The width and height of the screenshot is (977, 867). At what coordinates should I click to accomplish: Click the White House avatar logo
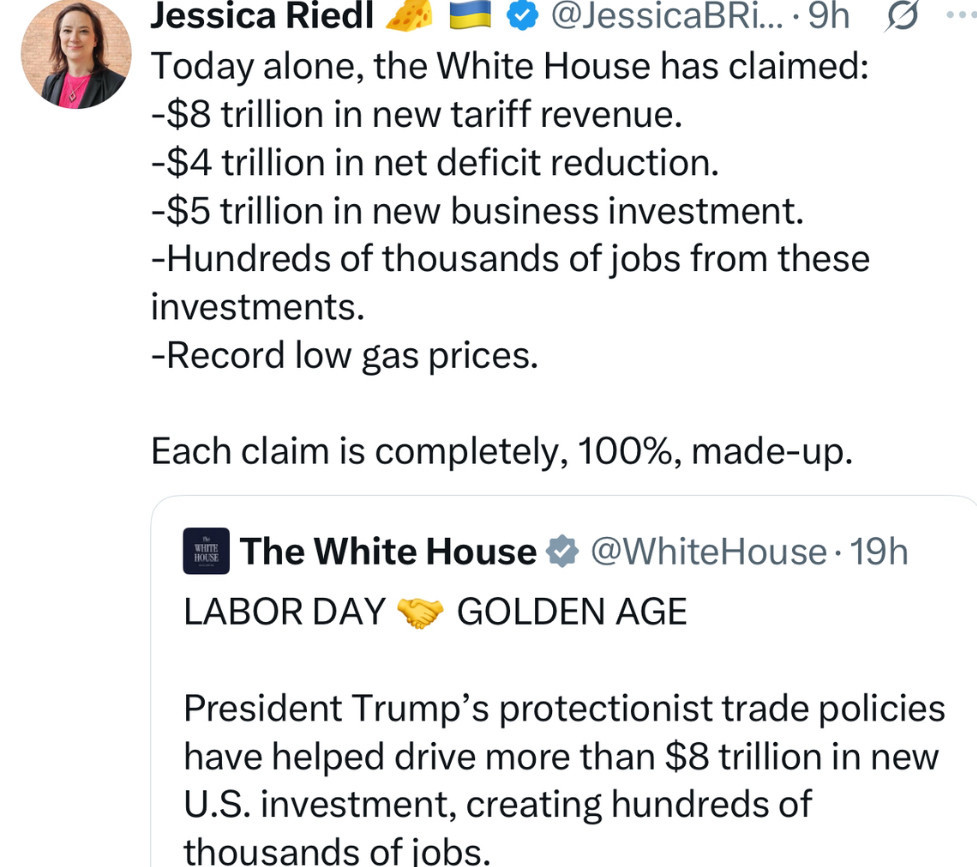tap(206, 551)
